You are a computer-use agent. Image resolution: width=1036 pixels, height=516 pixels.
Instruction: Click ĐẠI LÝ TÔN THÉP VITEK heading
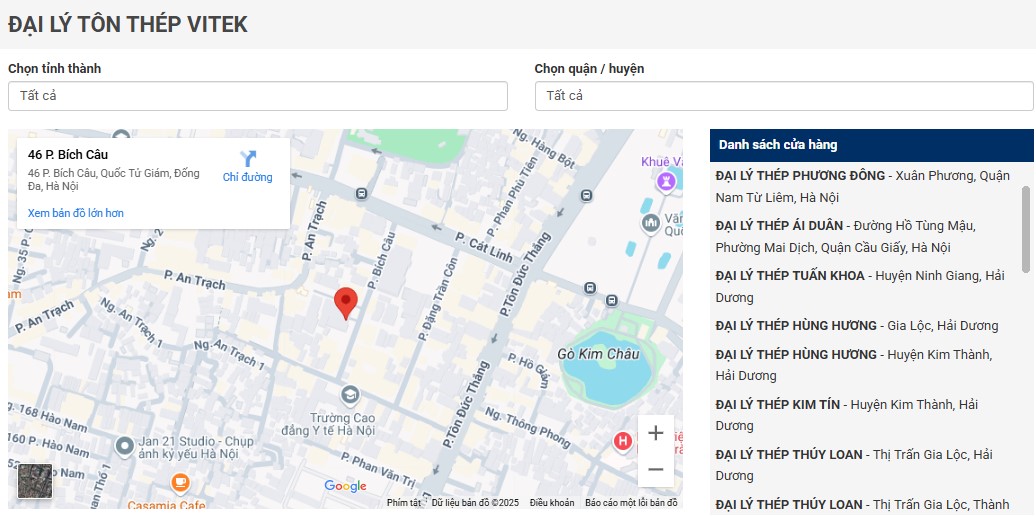128,24
